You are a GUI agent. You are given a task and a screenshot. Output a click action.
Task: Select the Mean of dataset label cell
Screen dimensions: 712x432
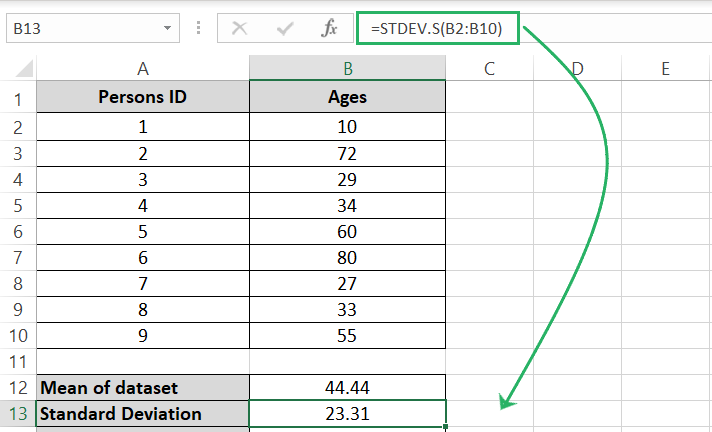[x=143, y=387]
